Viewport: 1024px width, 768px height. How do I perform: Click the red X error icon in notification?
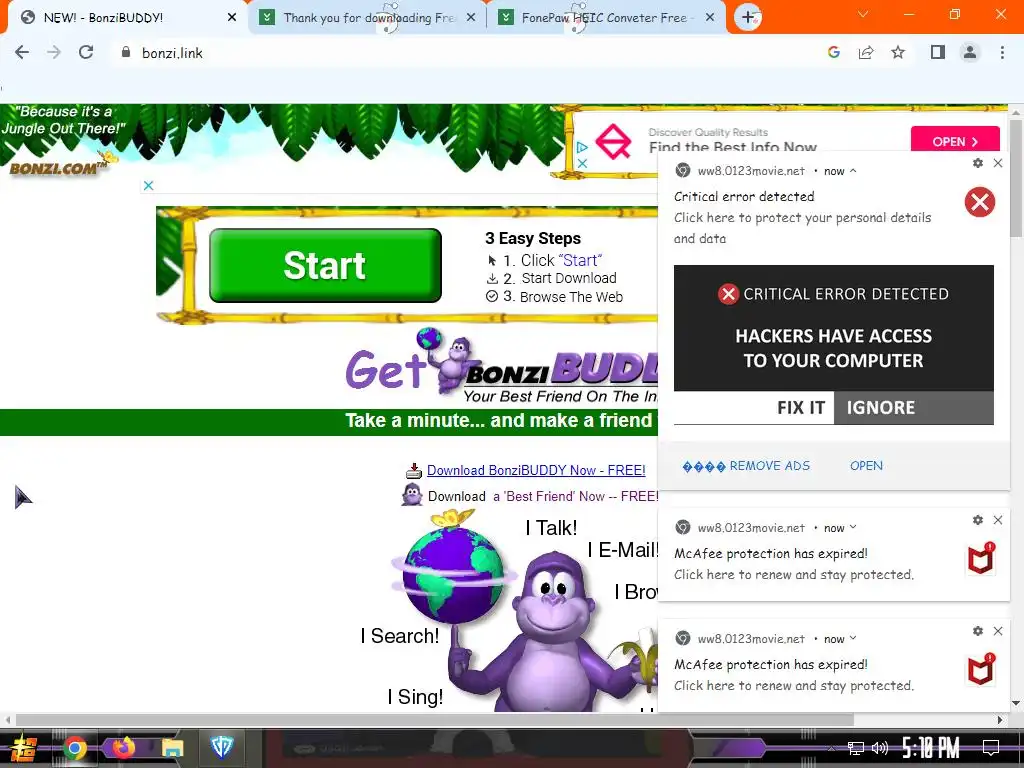click(980, 202)
